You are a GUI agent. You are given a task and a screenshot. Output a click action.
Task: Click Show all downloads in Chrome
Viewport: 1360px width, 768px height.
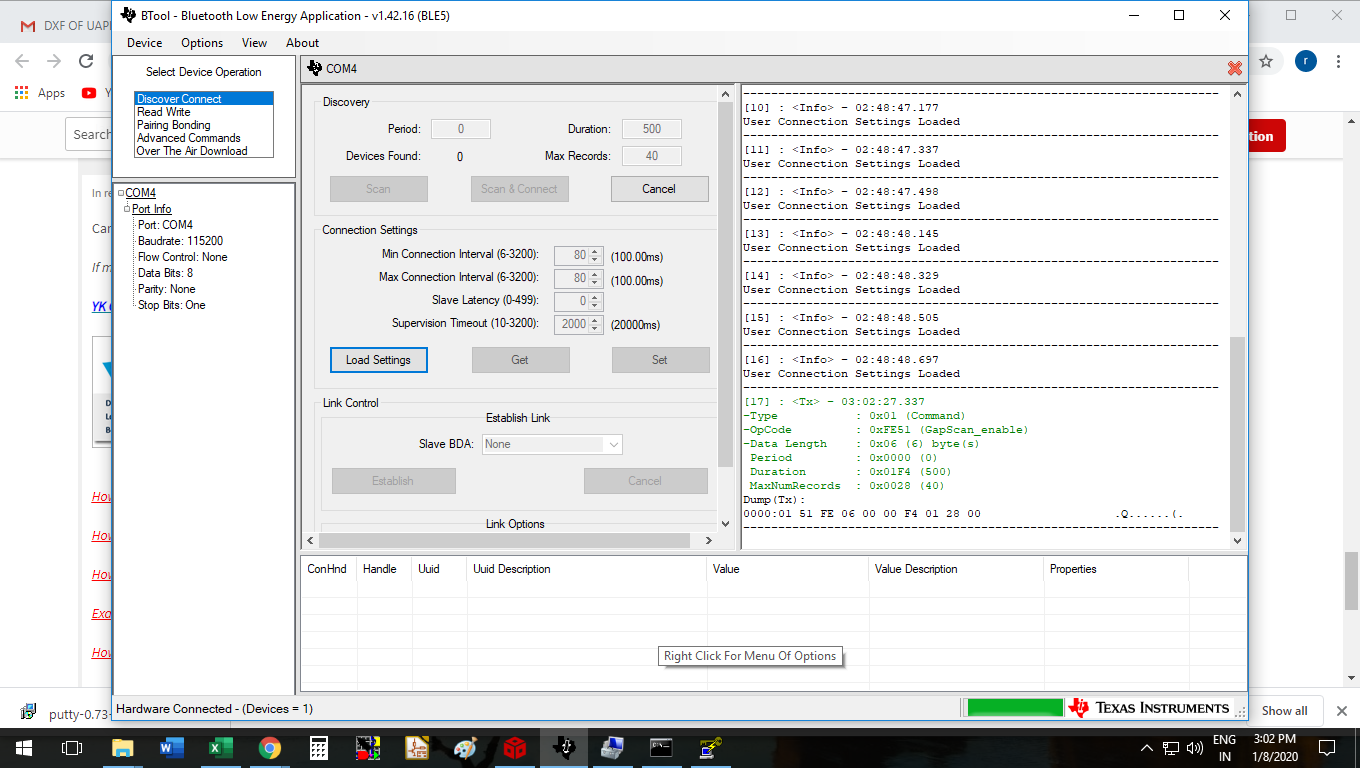tap(1285, 711)
